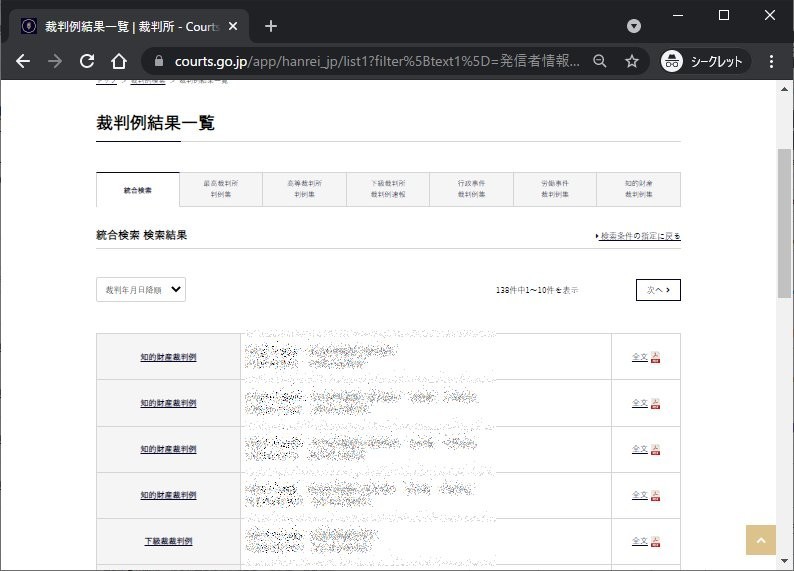The image size is (794, 571).
Task: Open 全文 link in 下級裁判例 row
Action: (640, 541)
